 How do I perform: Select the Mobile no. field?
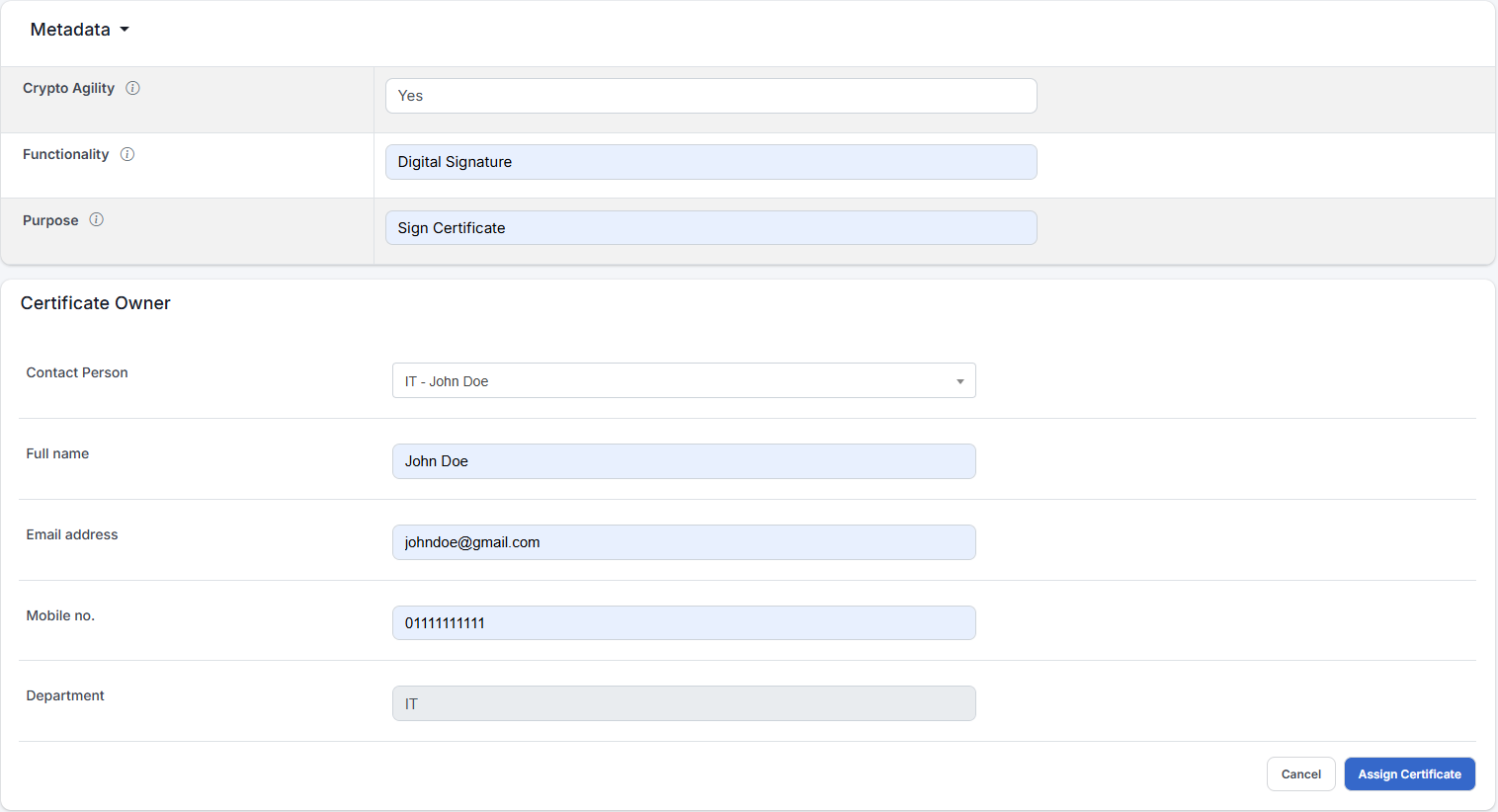point(684,622)
